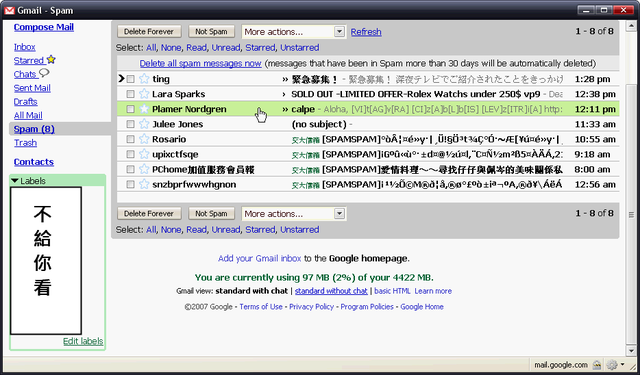Star the Lara Sparks message
640x375 pixels.
(144, 94)
